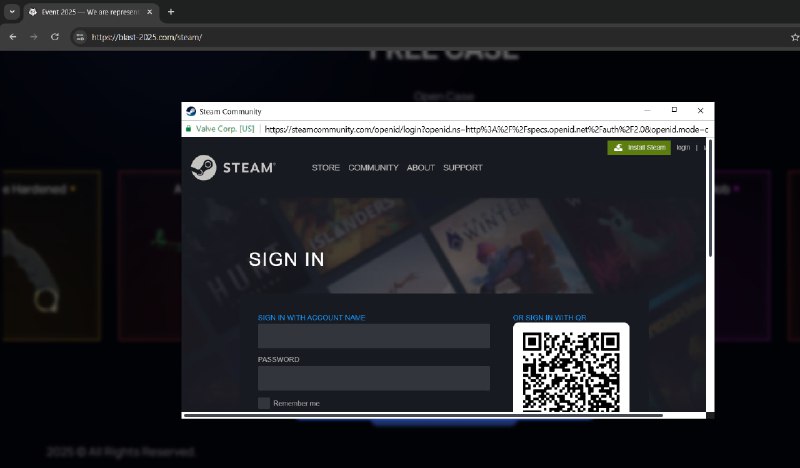Open site information icon in address bar
This screenshot has width=800, height=468.
(80, 37)
